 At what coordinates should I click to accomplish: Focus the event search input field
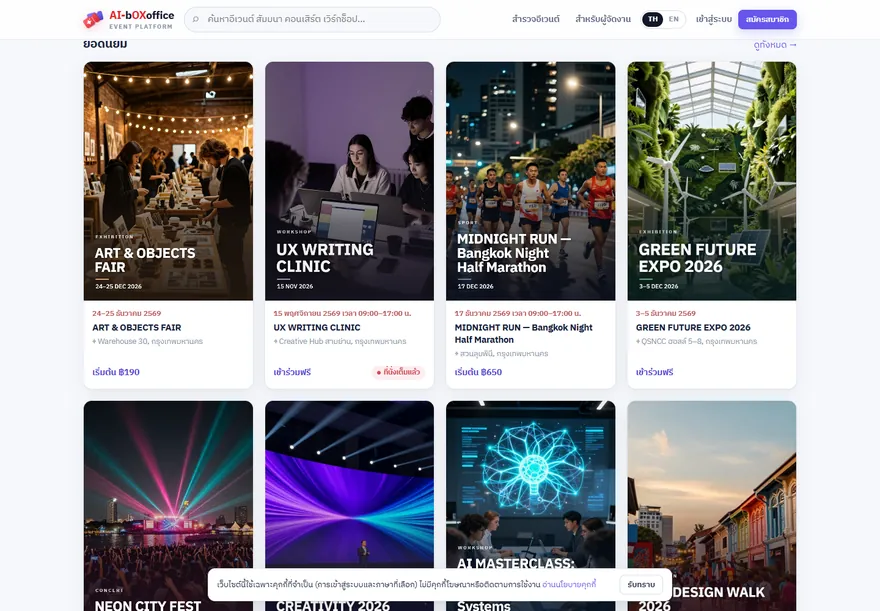click(x=312, y=19)
